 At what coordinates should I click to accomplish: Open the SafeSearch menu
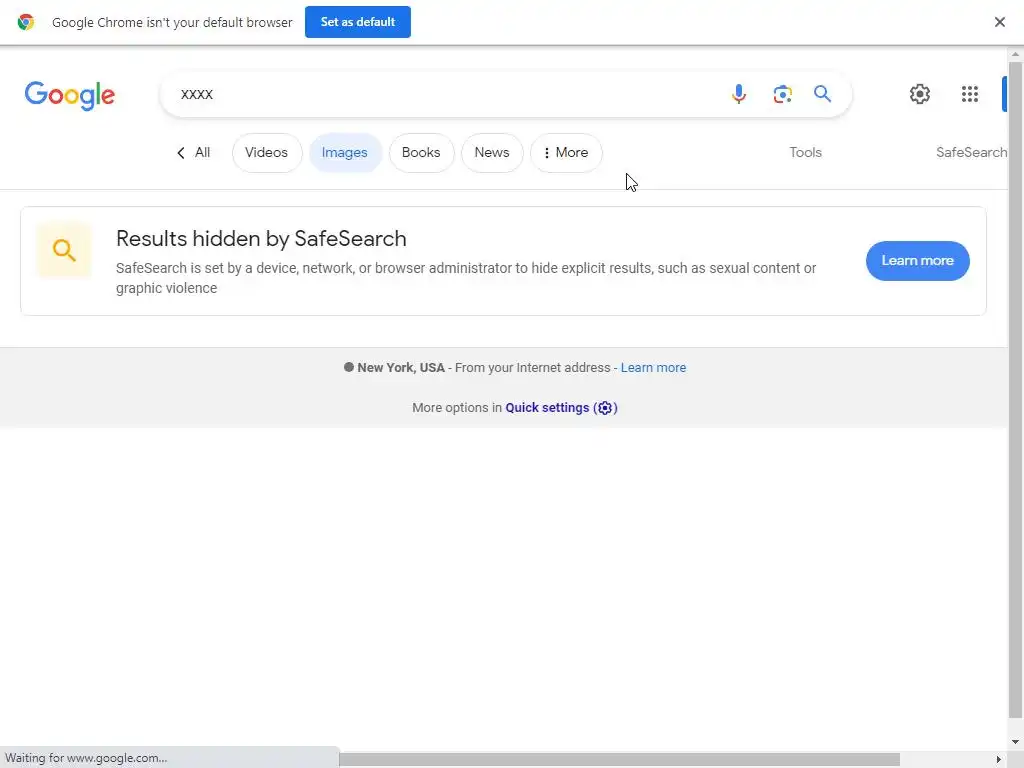point(970,153)
